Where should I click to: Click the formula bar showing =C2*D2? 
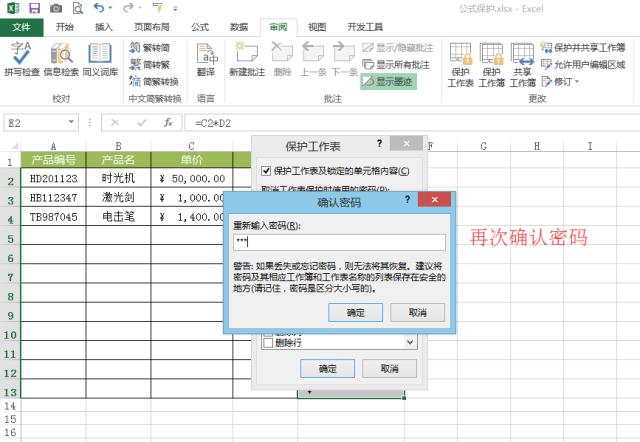pyautogui.click(x=412, y=123)
